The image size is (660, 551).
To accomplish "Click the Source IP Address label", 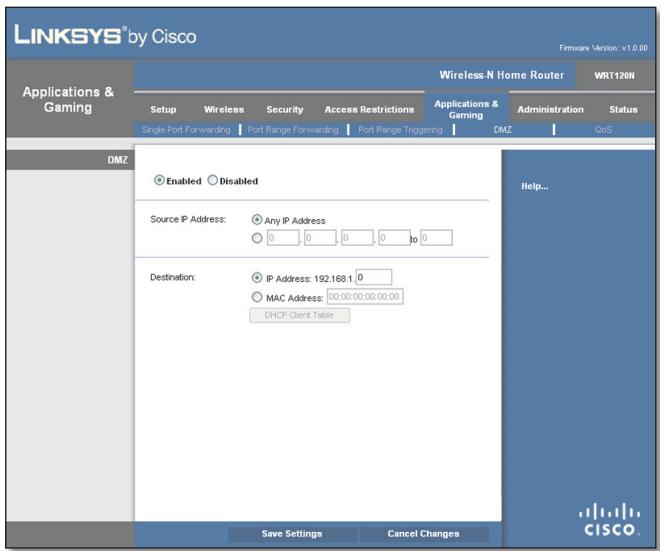I will point(188,219).
